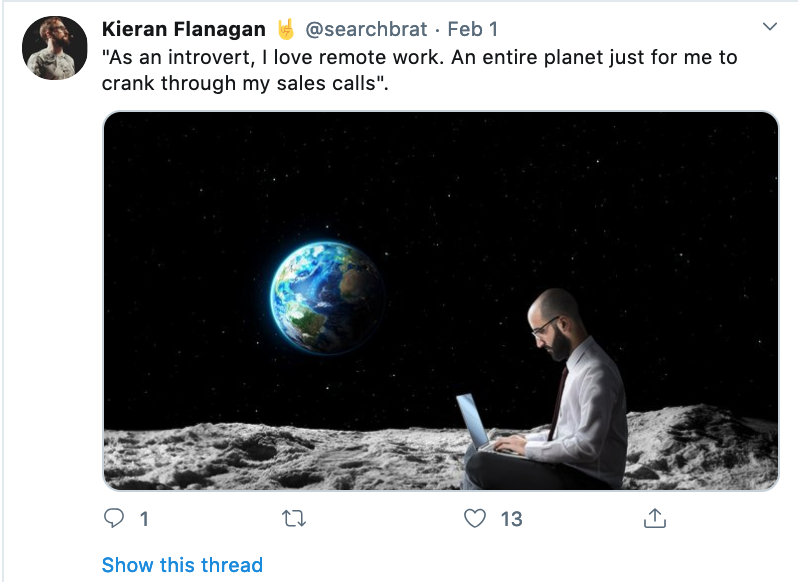Click the reply count of 1

coord(144,519)
